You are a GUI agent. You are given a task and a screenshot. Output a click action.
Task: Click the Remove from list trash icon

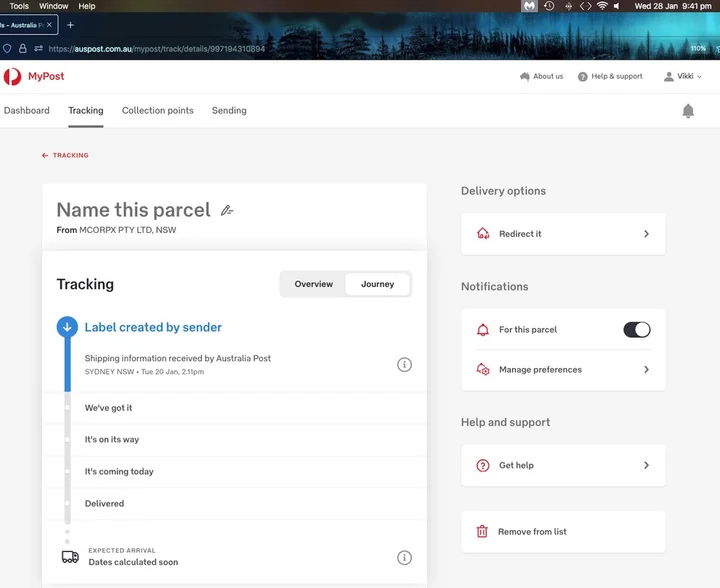pyautogui.click(x=482, y=532)
